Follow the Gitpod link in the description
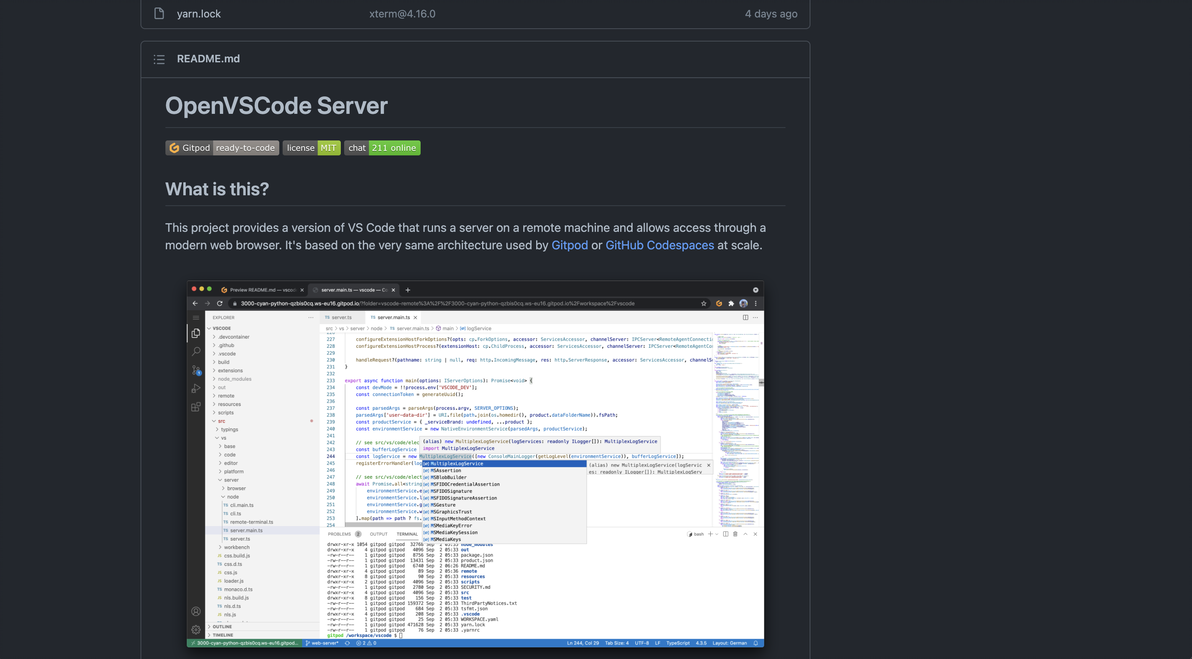This screenshot has width=1192, height=659. pyautogui.click(x=569, y=246)
